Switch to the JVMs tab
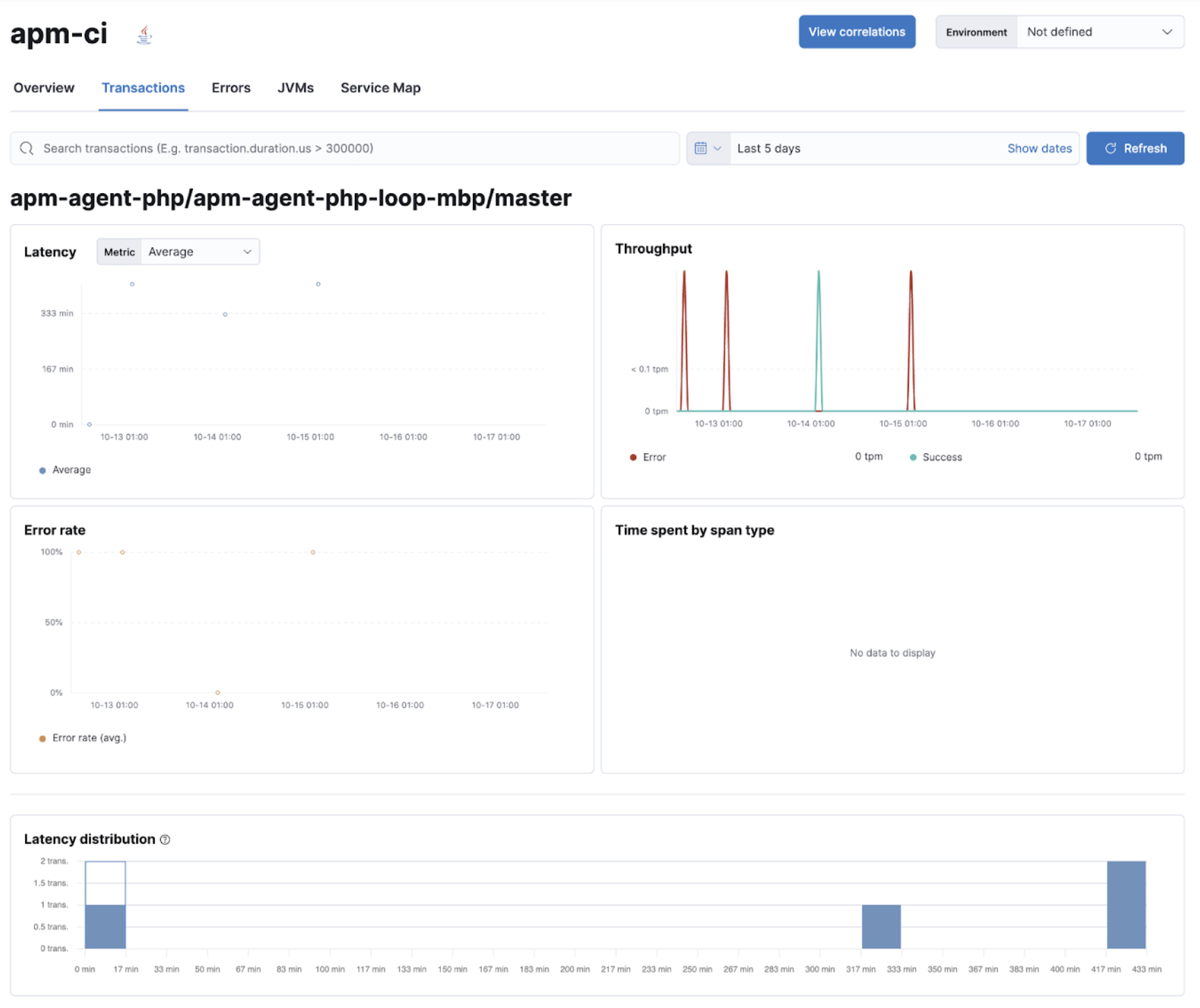Image resolution: width=1200 pixels, height=1008 pixels. pos(295,87)
